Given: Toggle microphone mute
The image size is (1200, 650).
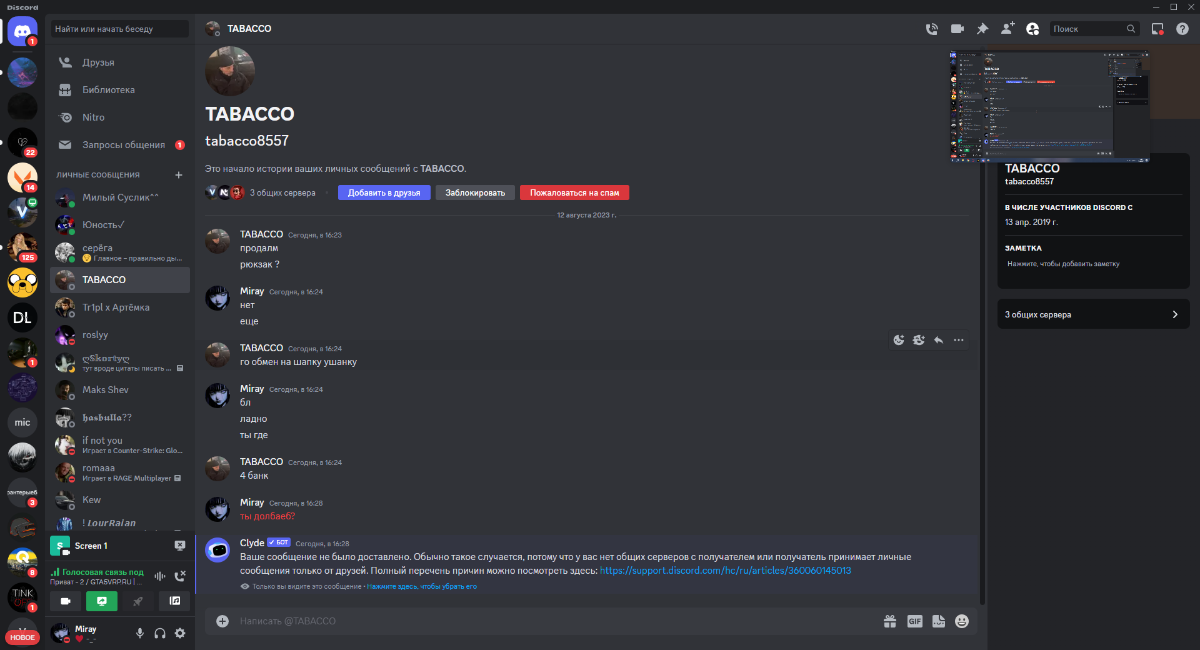Looking at the screenshot, I should (140, 633).
